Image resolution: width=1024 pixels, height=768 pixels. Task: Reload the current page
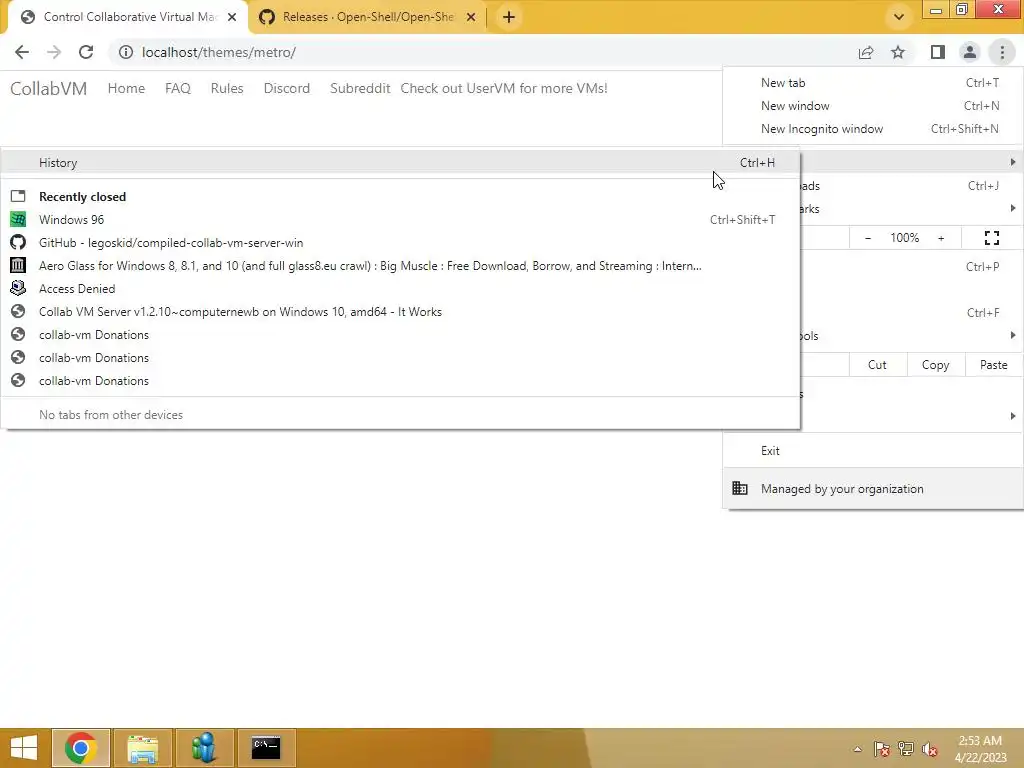coord(86,52)
